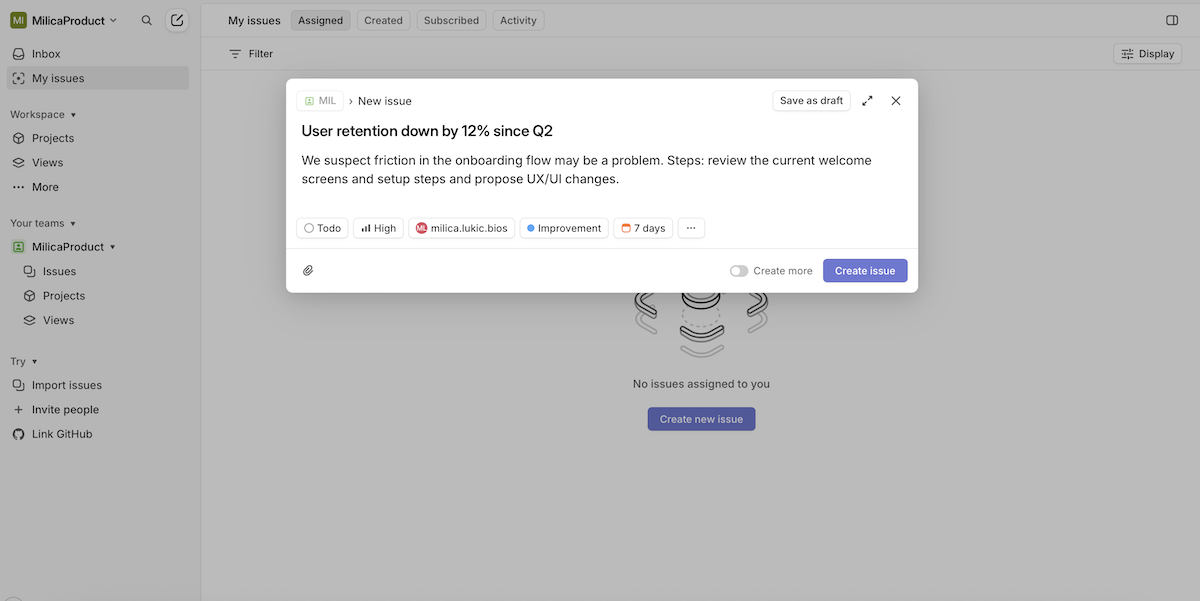Select the blue Improvement label chip

564,228
